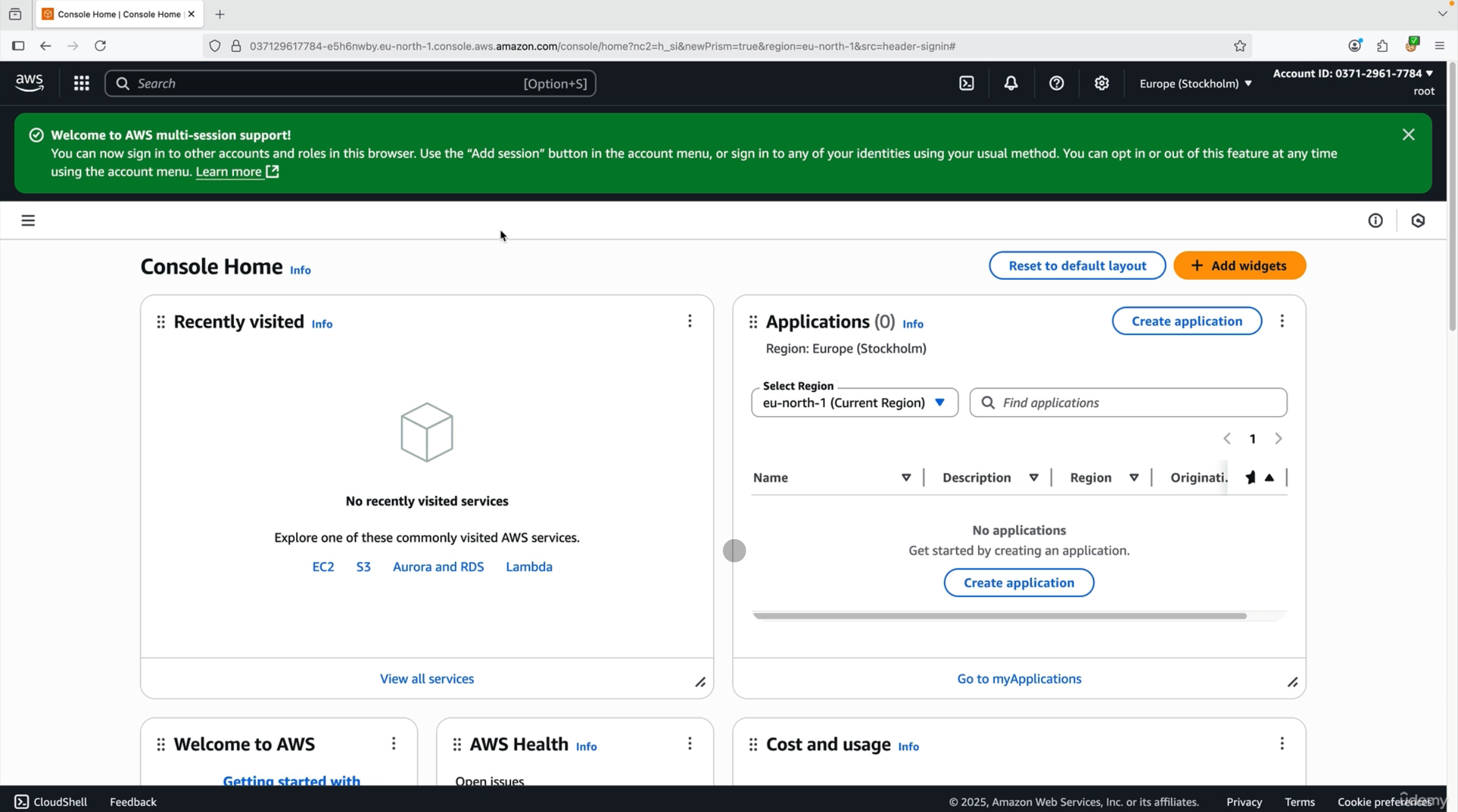Click the browser bookmark star icon
The image size is (1458, 812).
pyautogui.click(x=1239, y=46)
